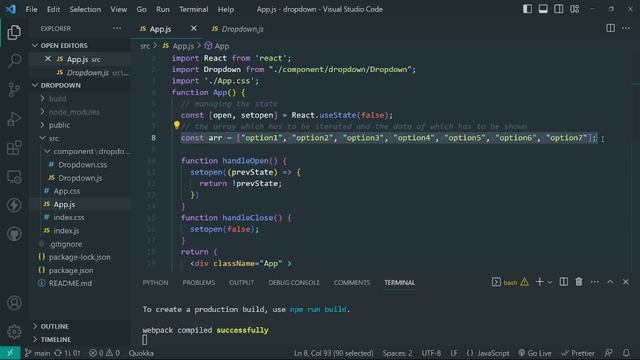Click errors and warnings count in status bar
The image size is (640, 360).
[x=104, y=353]
